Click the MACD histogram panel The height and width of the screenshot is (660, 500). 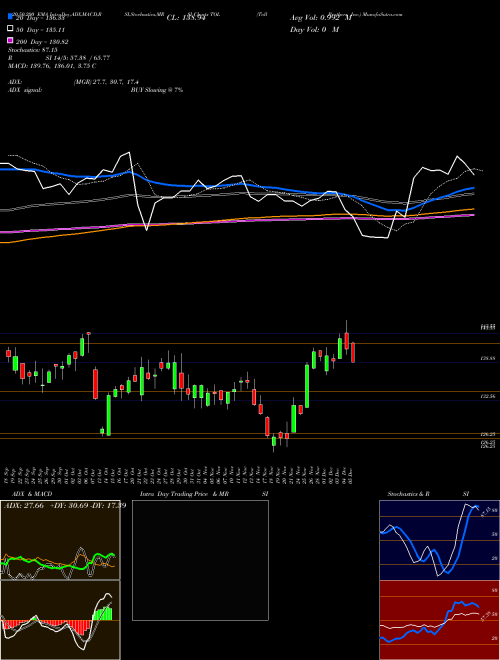60,620
